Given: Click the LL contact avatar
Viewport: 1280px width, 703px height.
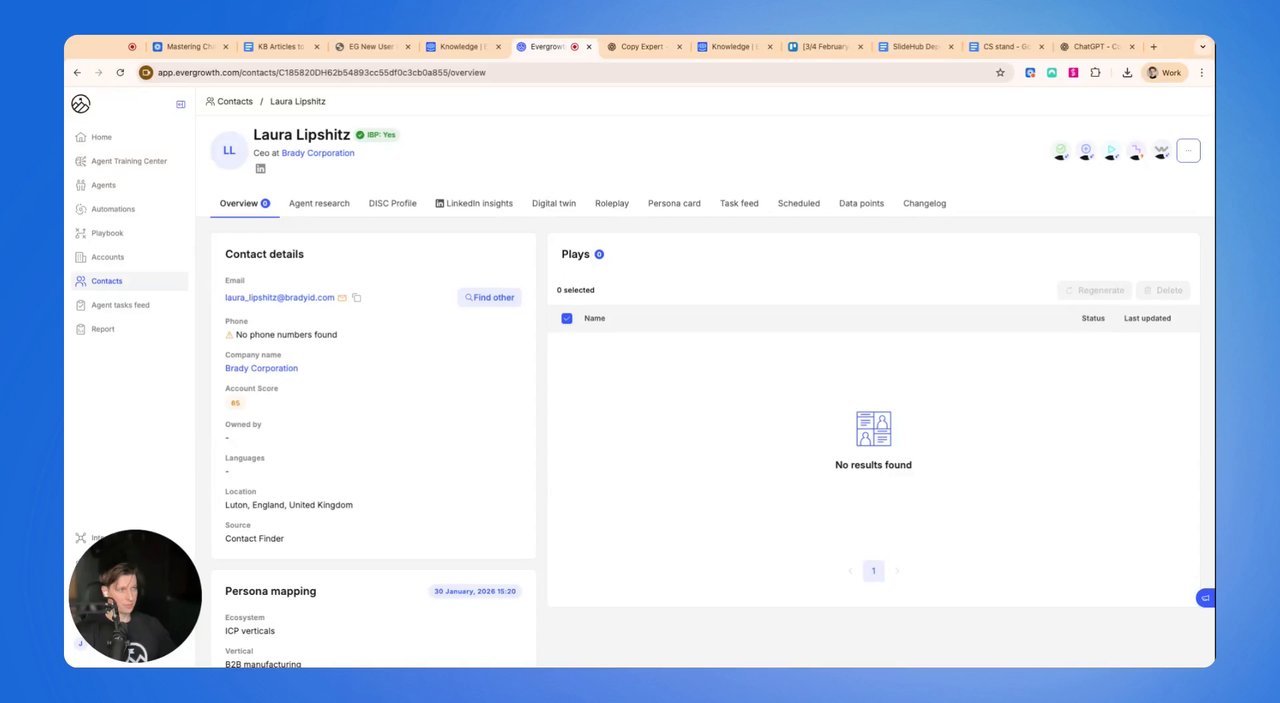Looking at the screenshot, I should point(229,150).
